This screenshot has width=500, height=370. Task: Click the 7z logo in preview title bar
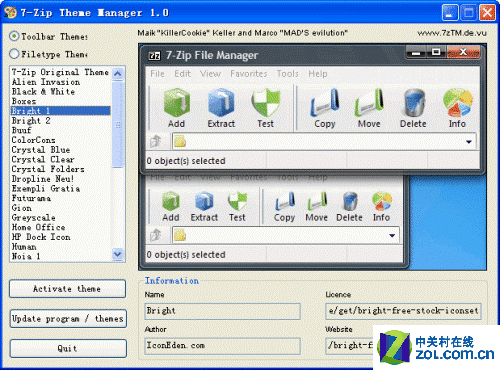pos(154,55)
